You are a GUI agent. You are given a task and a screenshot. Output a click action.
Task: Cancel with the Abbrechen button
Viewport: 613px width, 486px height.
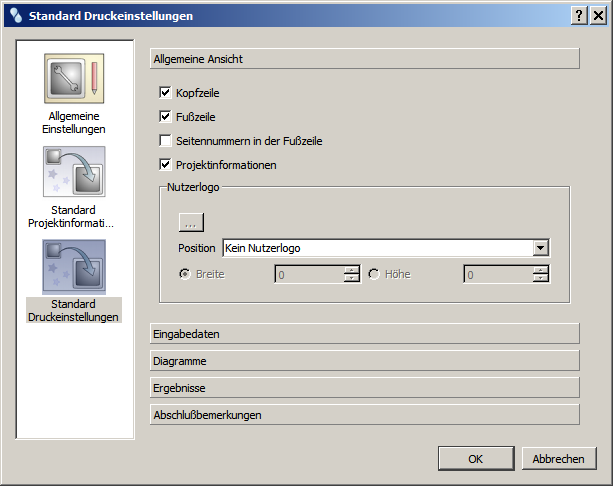[559, 459]
